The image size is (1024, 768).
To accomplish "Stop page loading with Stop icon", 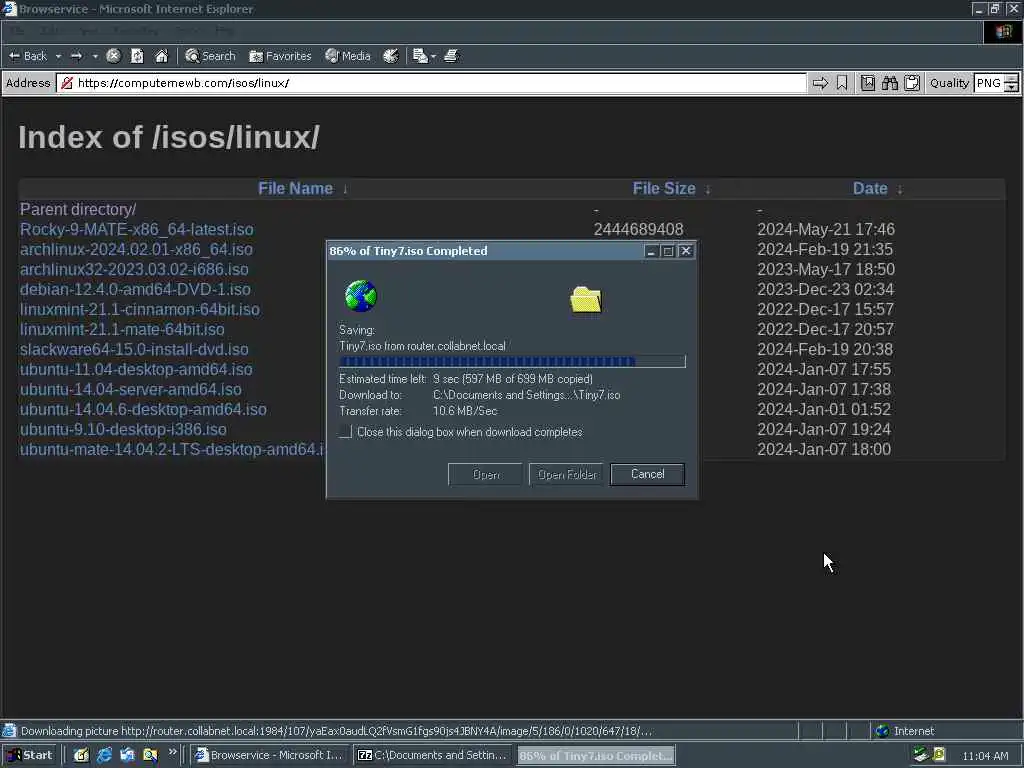I will click(x=113, y=56).
